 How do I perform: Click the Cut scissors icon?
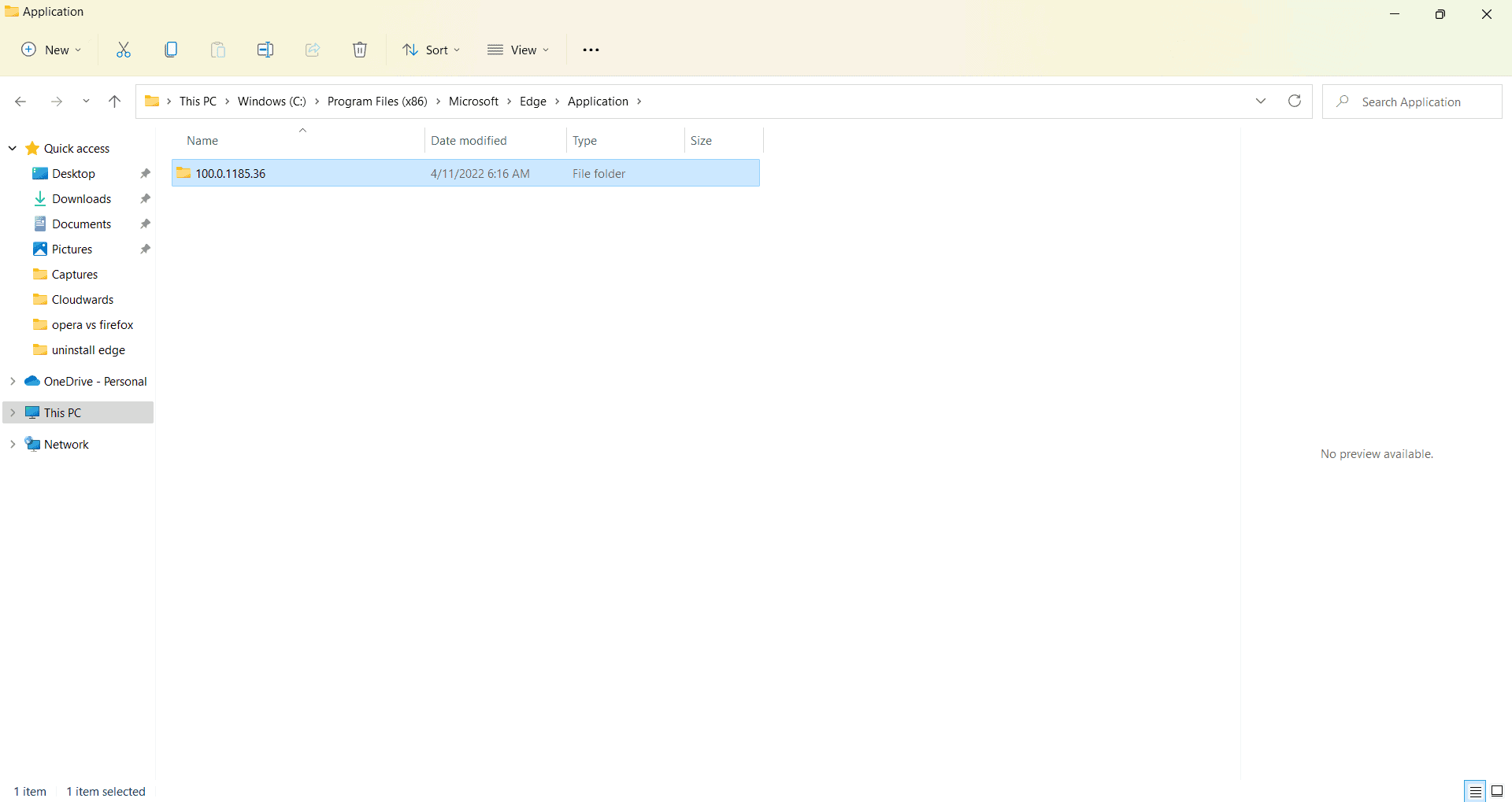[124, 50]
